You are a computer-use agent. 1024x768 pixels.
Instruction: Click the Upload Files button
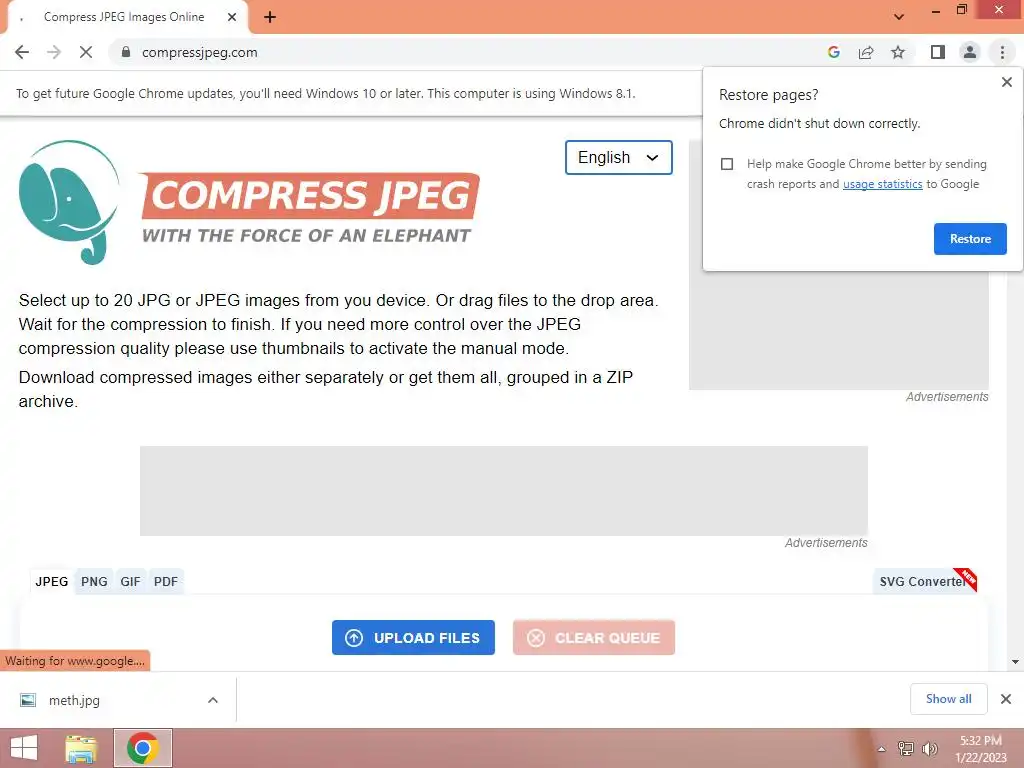tap(413, 637)
